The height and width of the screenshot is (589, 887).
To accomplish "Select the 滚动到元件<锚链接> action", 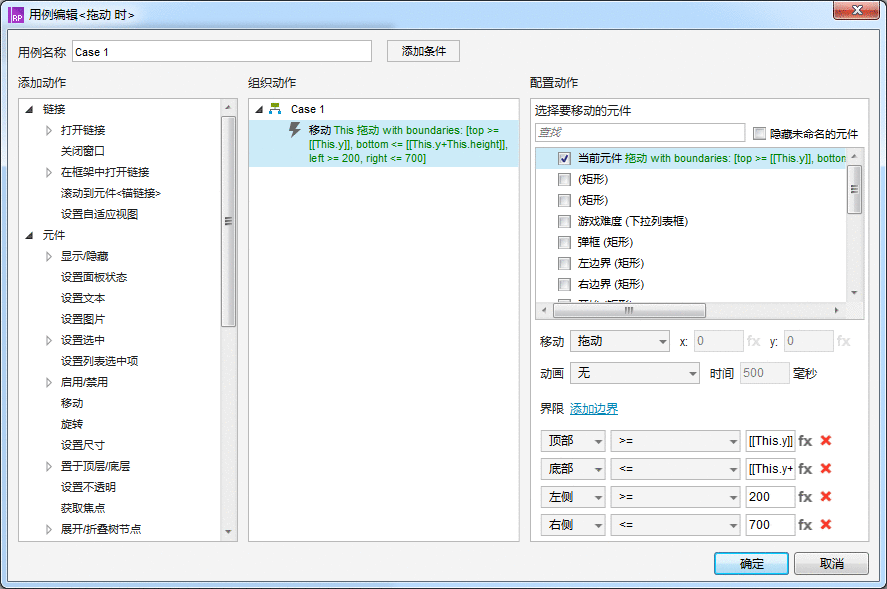I will tap(111, 193).
